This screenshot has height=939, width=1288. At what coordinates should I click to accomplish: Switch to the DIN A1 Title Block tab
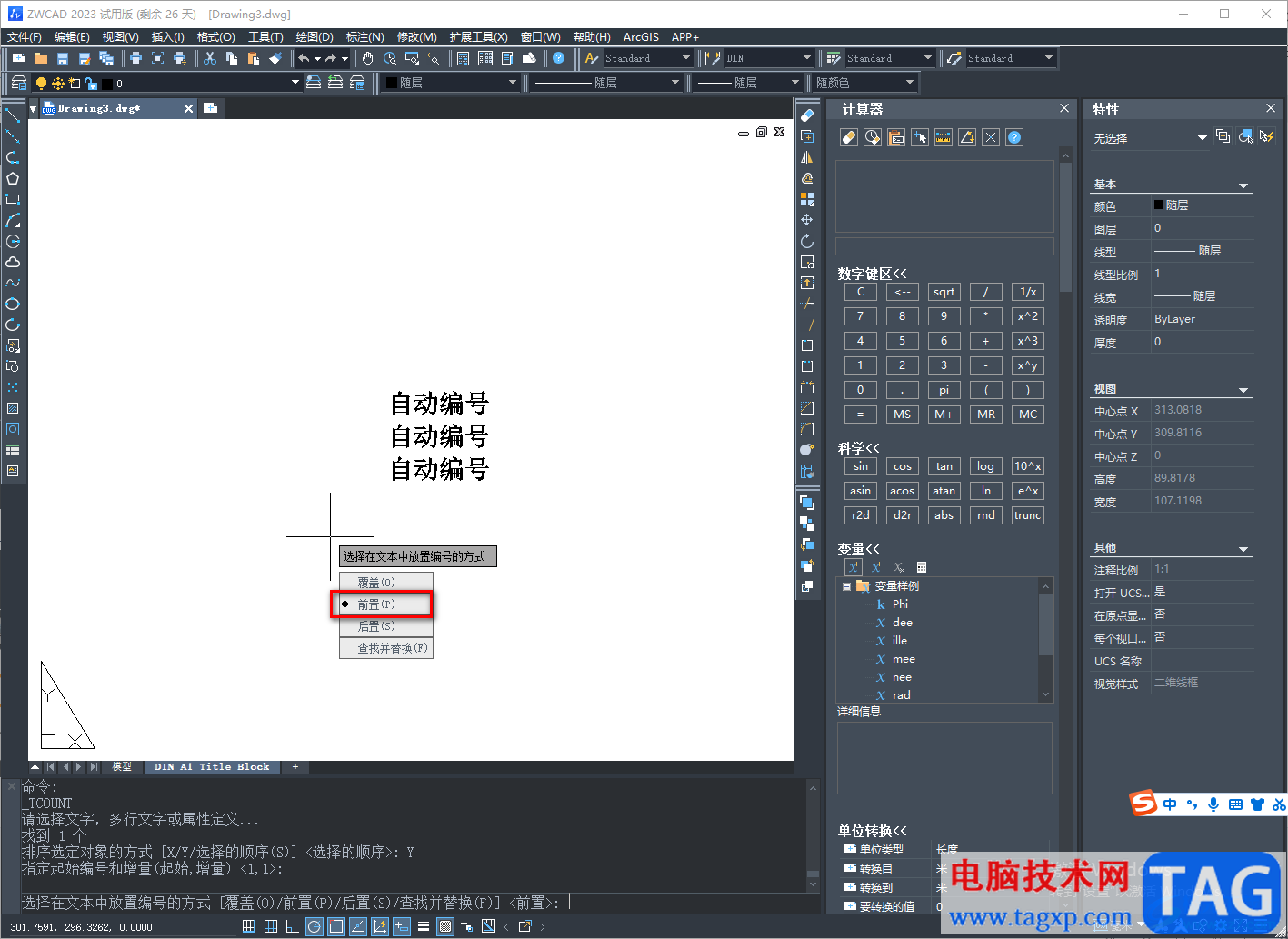[212, 767]
